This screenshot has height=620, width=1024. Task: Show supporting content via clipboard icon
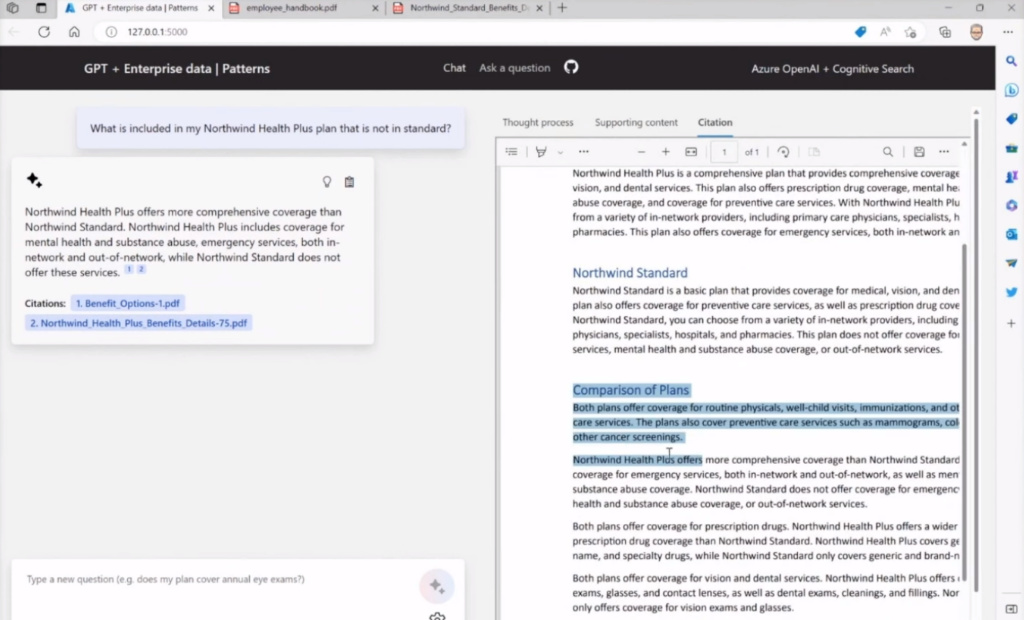(x=349, y=182)
